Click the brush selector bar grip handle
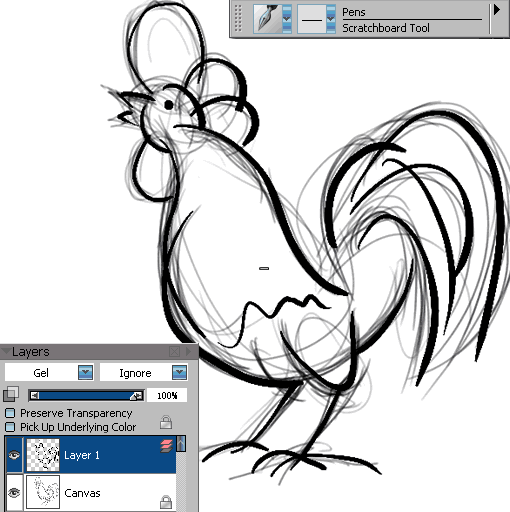The height and width of the screenshot is (512, 510). [x=238, y=19]
